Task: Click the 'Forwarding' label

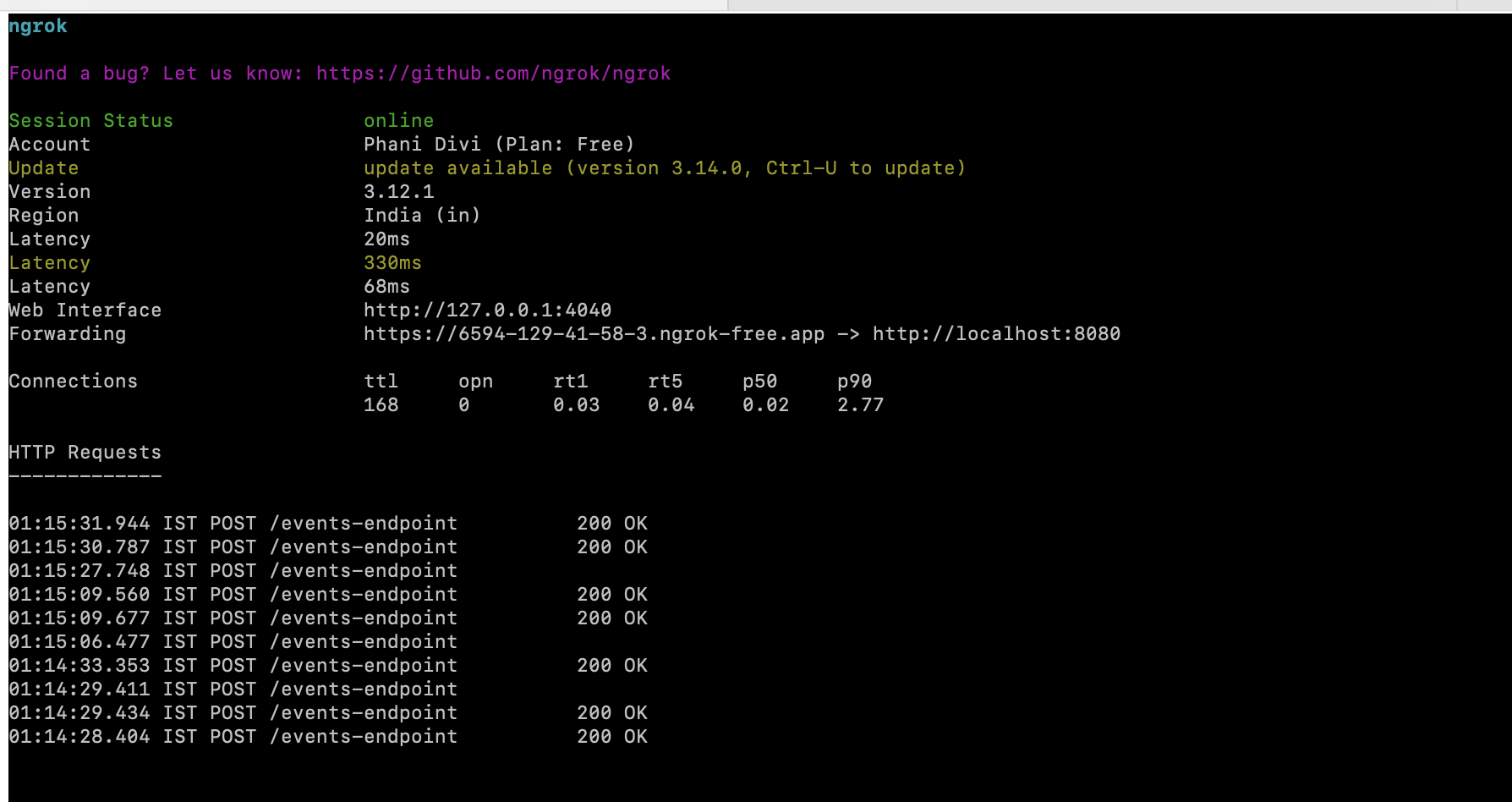Action: pos(67,334)
